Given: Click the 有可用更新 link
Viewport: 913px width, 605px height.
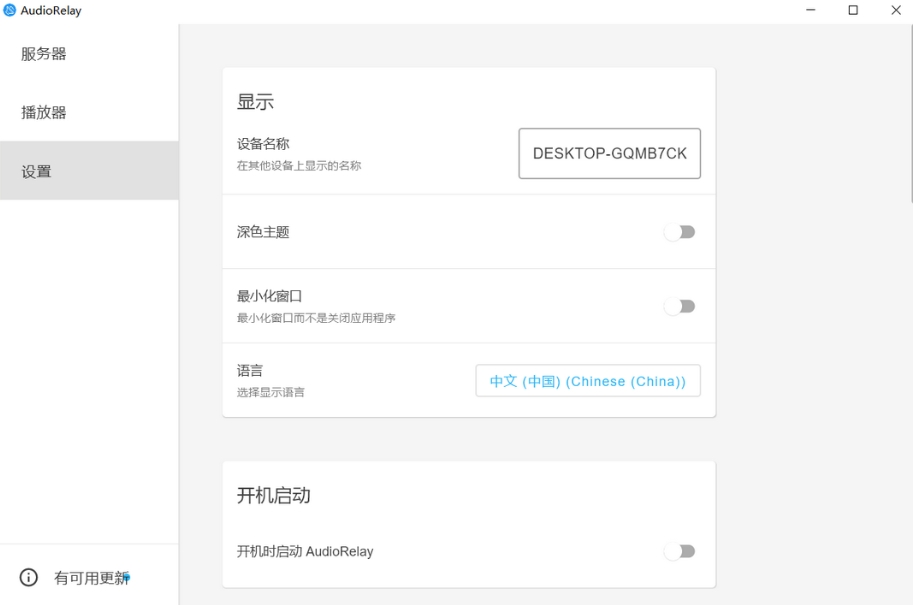Looking at the screenshot, I should [x=91, y=578].
